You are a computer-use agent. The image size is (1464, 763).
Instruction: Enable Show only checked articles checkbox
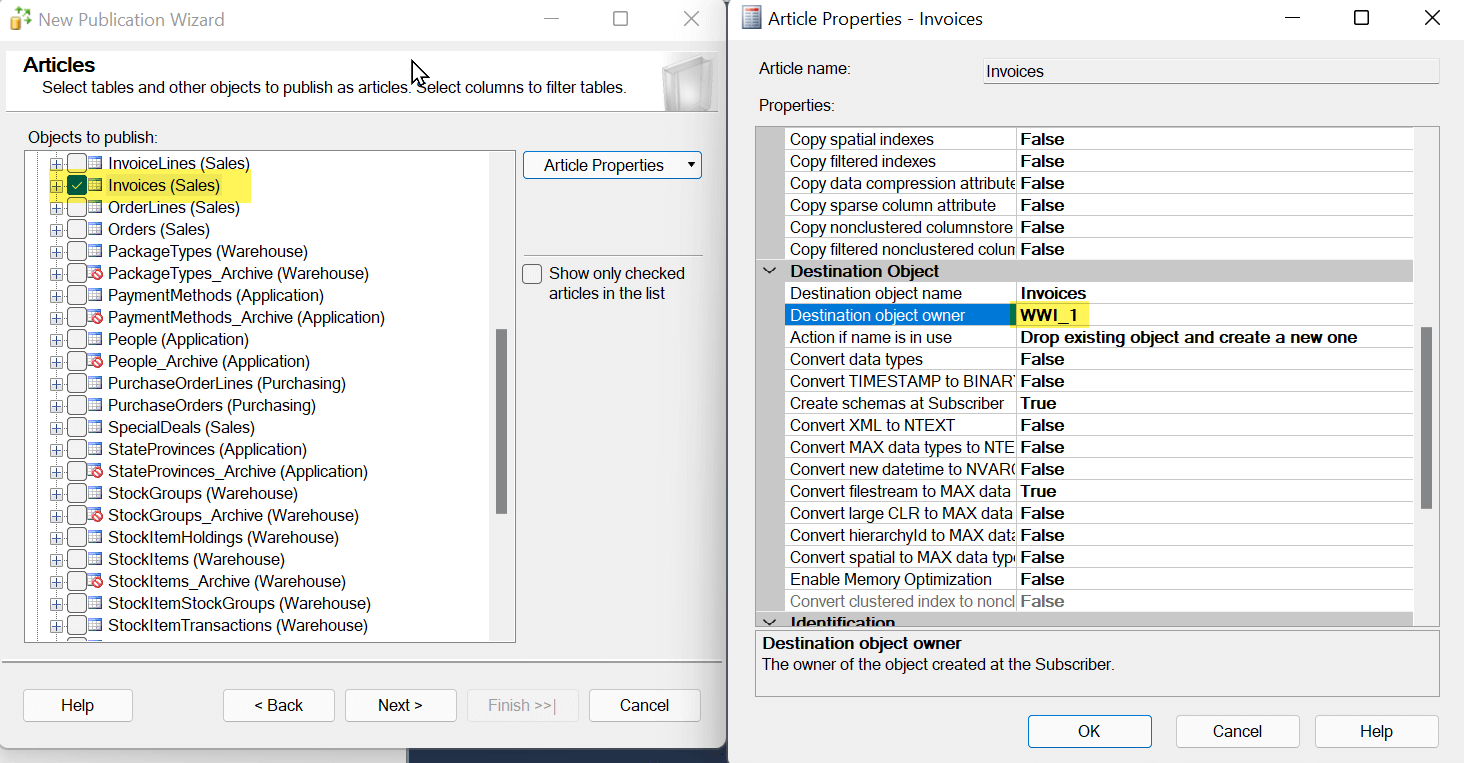(533, 274)
